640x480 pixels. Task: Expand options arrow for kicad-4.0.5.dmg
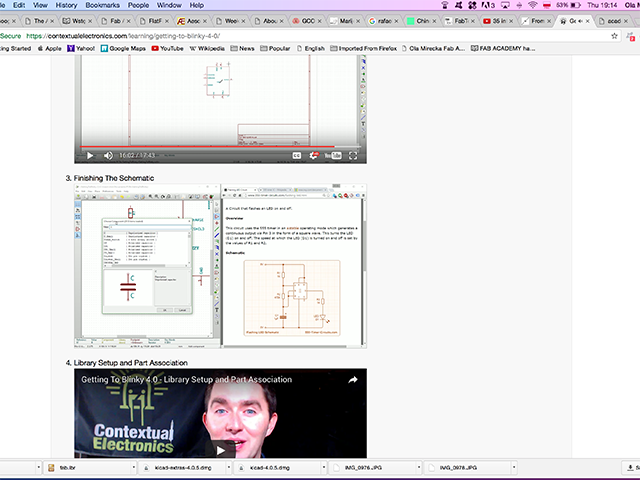coord(324,468)
